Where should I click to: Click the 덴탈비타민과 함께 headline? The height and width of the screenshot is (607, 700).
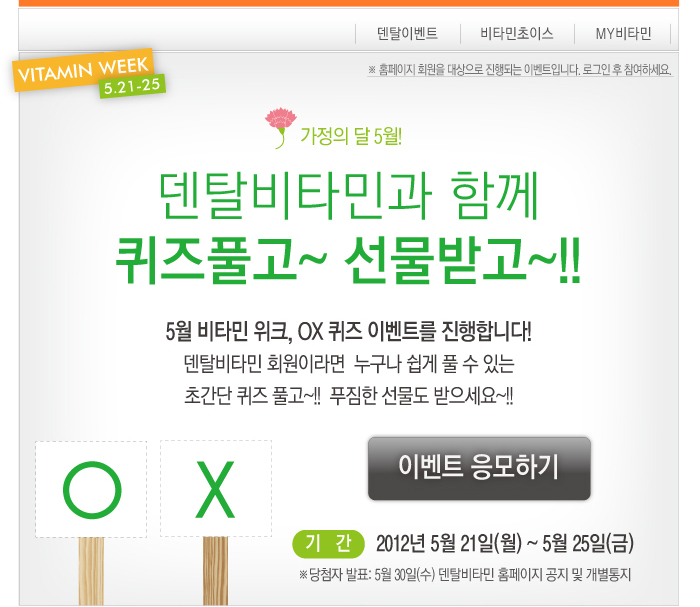tap(349, 195)
